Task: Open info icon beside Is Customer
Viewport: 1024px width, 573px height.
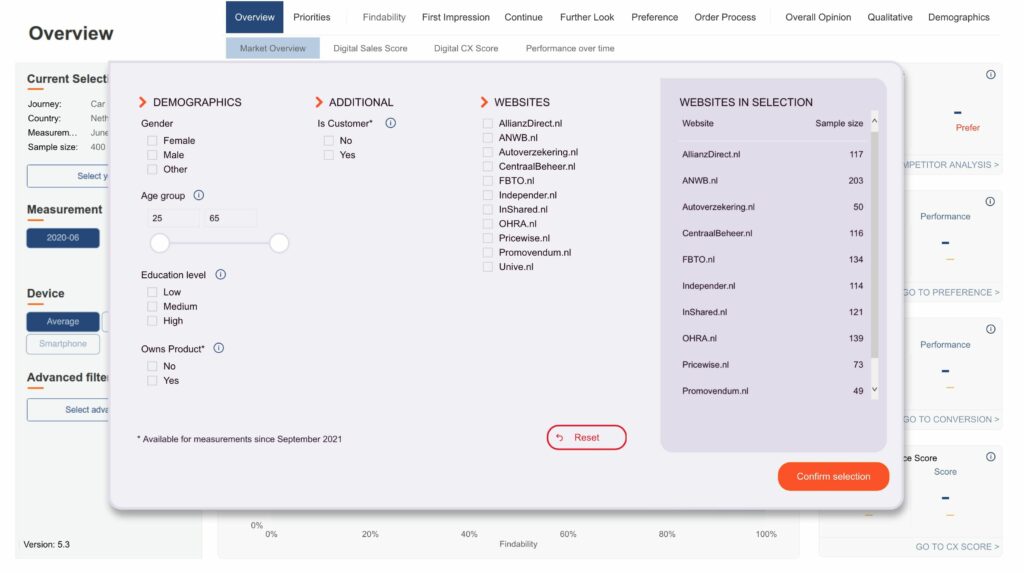Action: tap(391, 123)
